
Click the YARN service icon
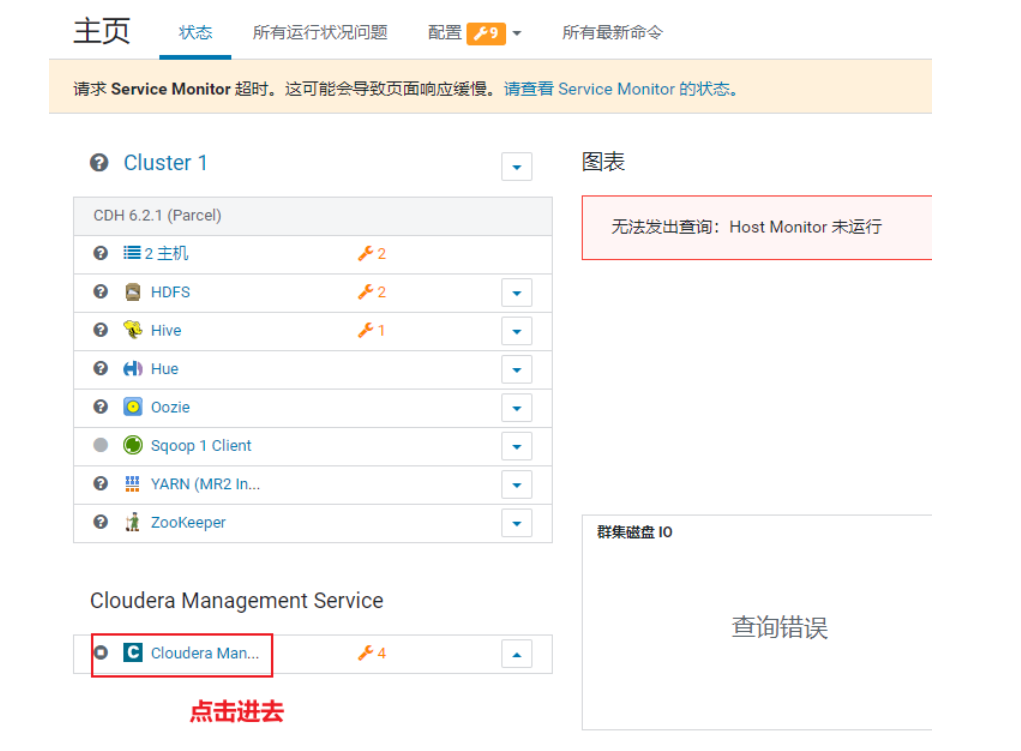(x=132, y=484)
